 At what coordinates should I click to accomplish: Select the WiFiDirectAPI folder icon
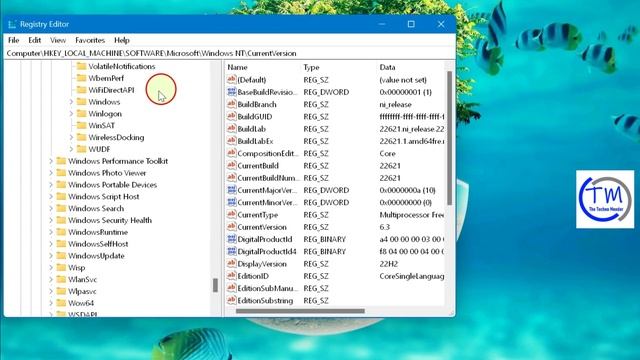tap(81, 90)
